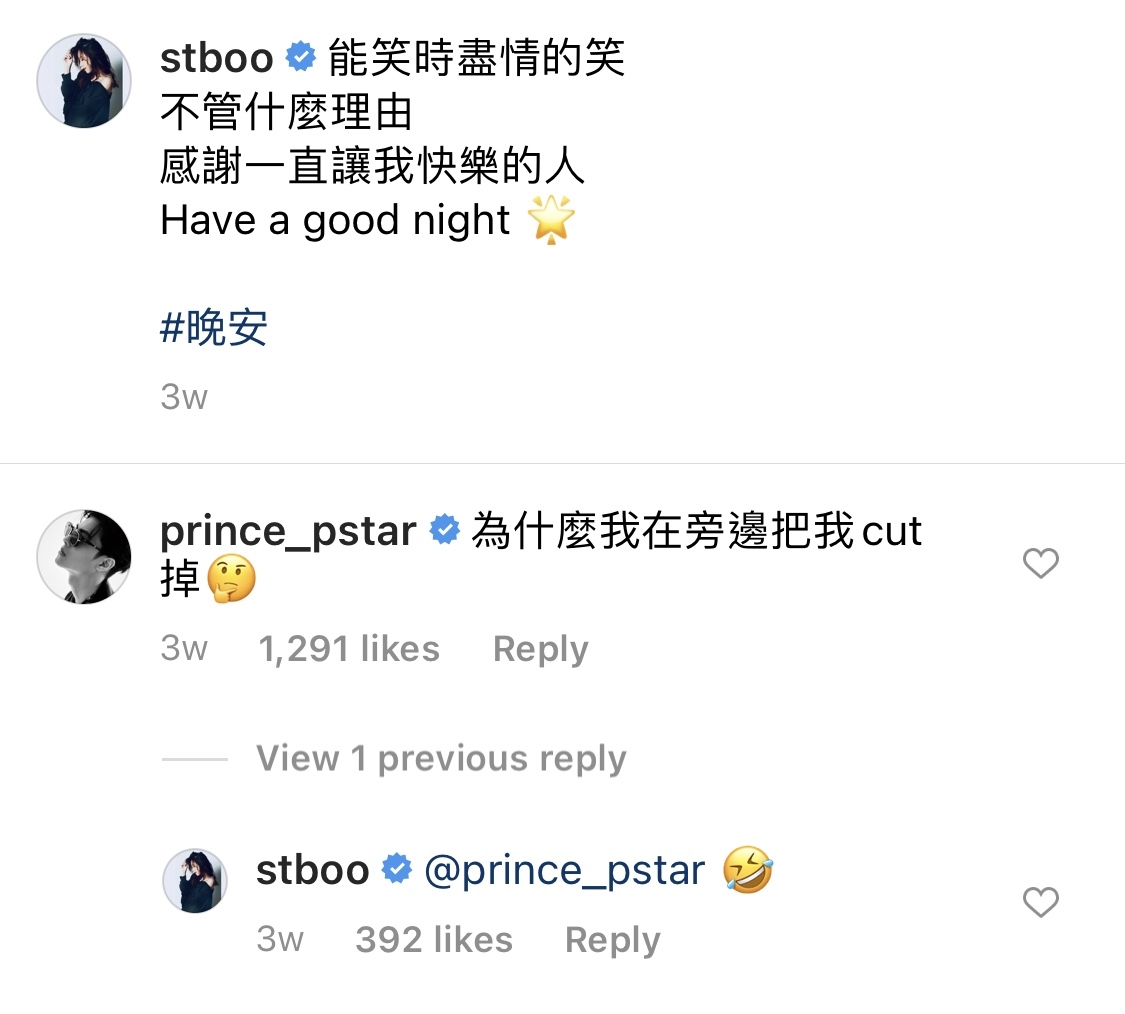Like stboo's reply using the heart icon

pos(1041,902)
